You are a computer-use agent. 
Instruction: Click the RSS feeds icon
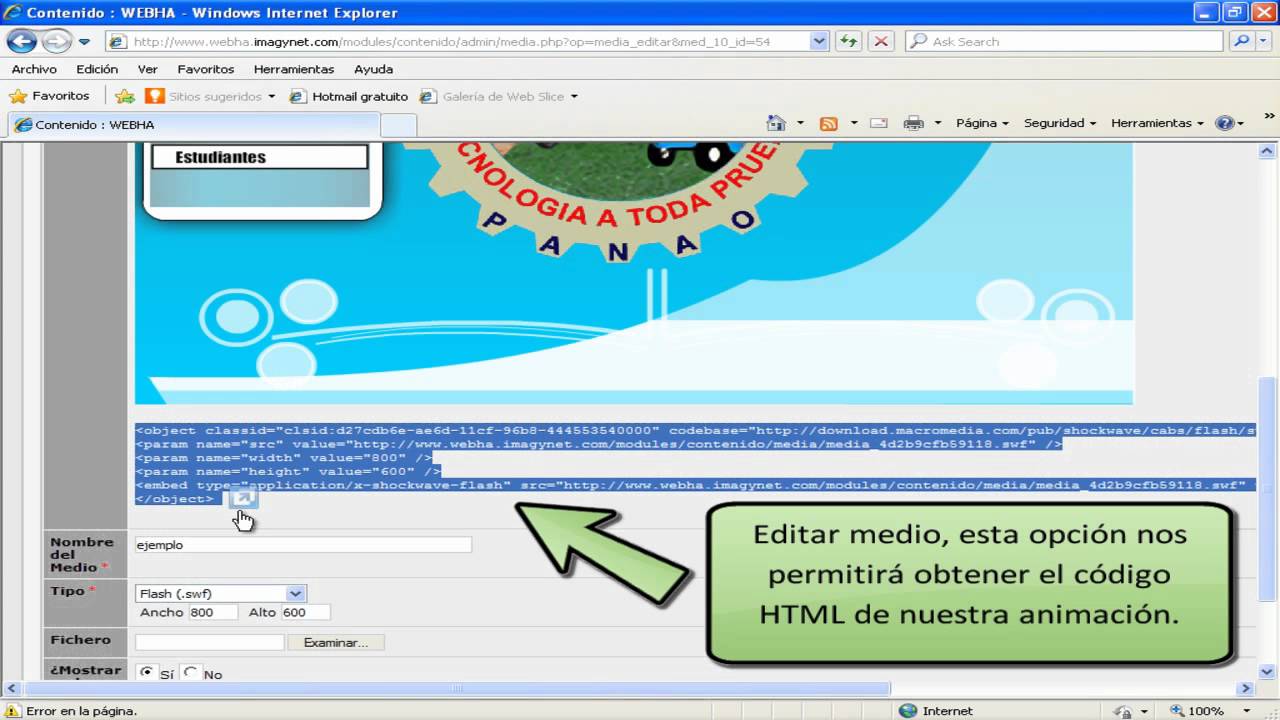828,123
